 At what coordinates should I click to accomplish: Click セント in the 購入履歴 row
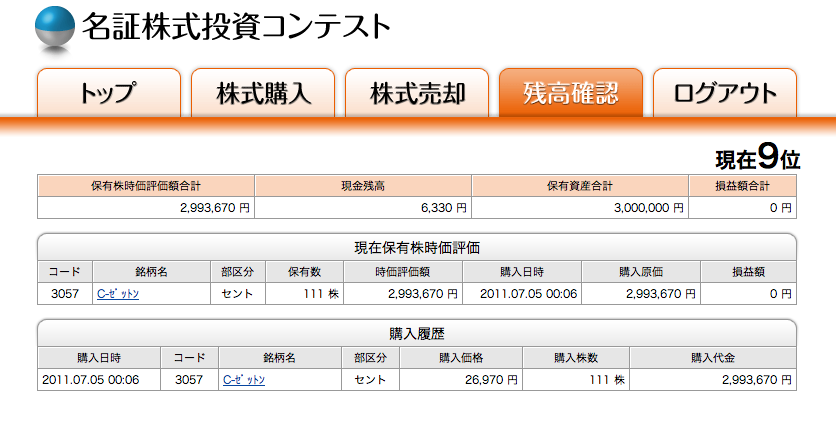tap(370, 380)
